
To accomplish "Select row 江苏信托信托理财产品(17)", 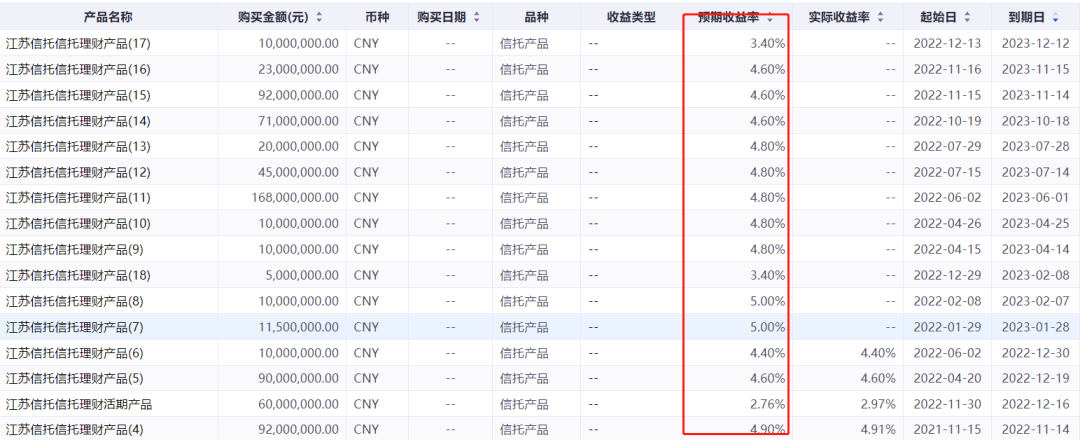I will (540, 43).
